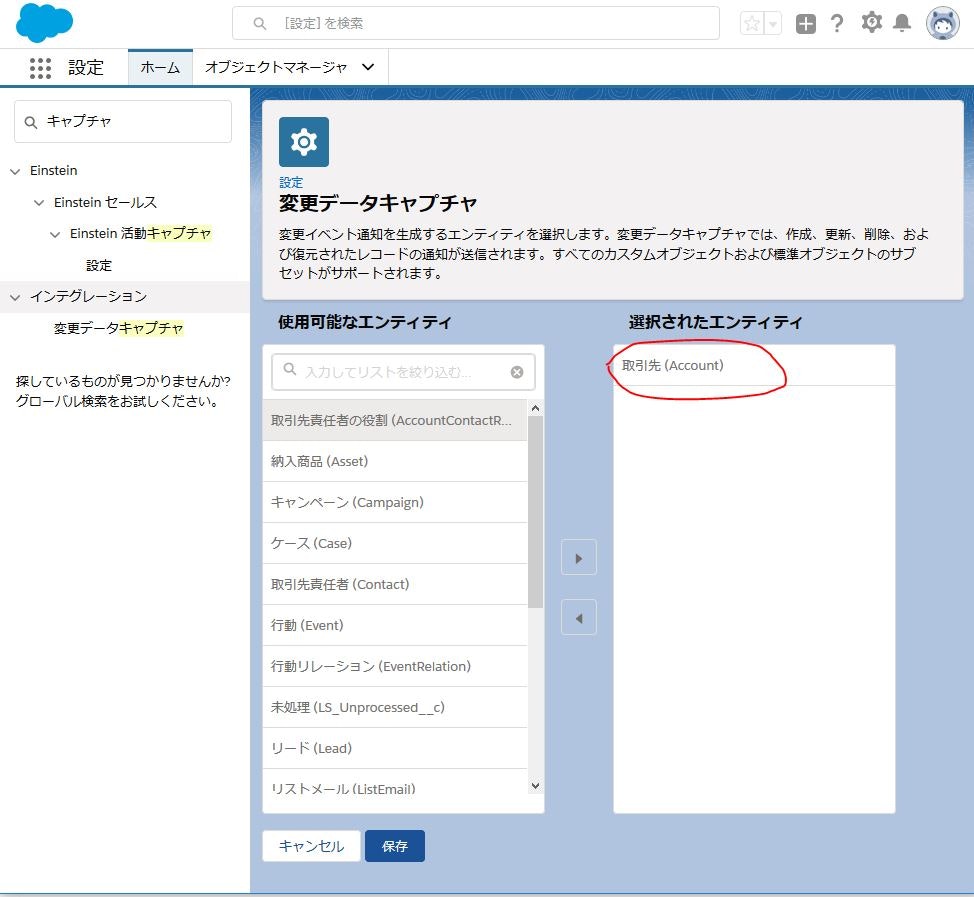Click the plus icon in the top bar
The width and height of the screenshot is (974, 897).
click(x=805, y=22)
